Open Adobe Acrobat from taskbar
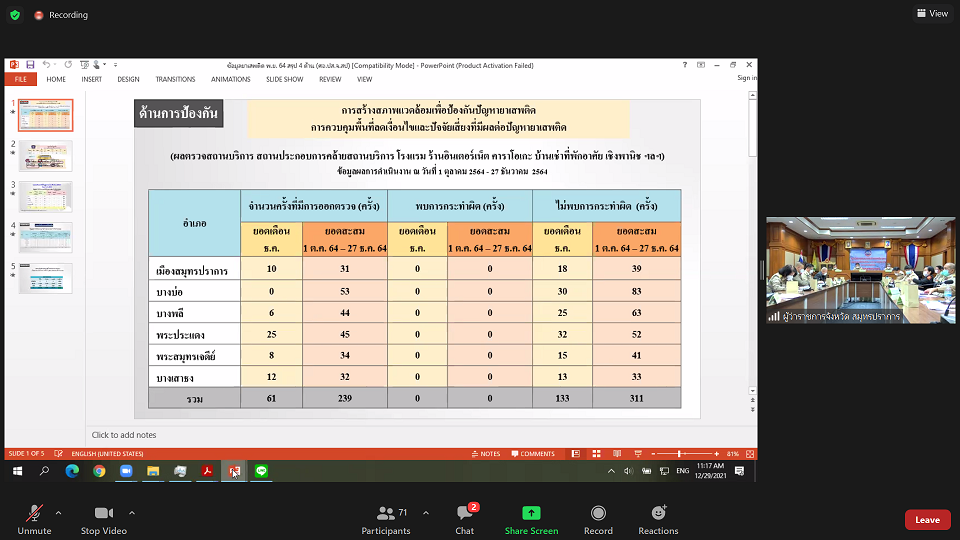The height and width of the screenshot is (540, 960). 207,471
